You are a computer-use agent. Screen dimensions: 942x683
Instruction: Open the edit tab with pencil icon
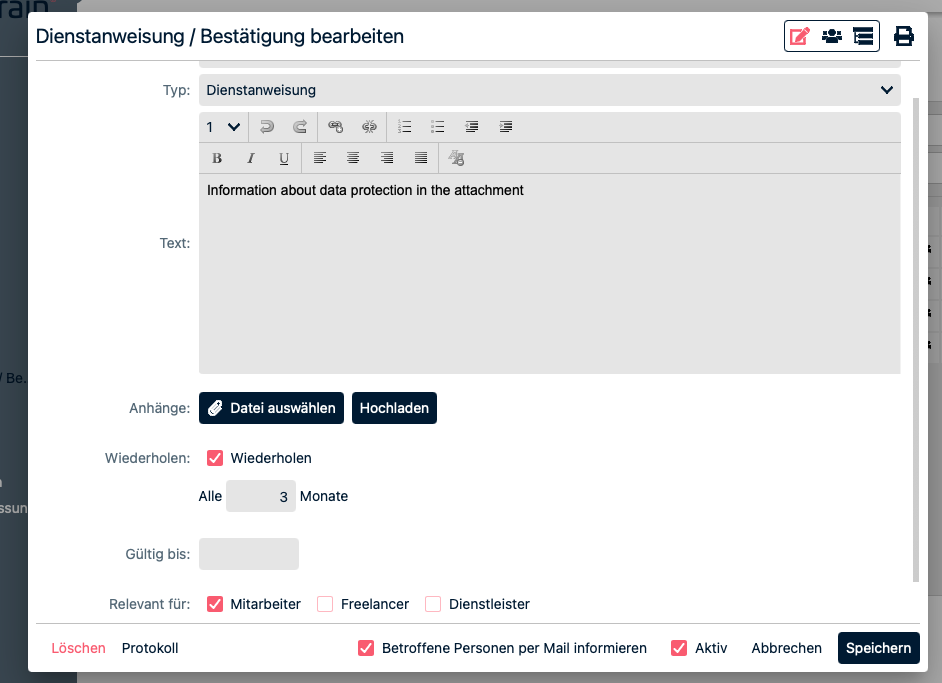pyautogui.click(x=799, y=37)
